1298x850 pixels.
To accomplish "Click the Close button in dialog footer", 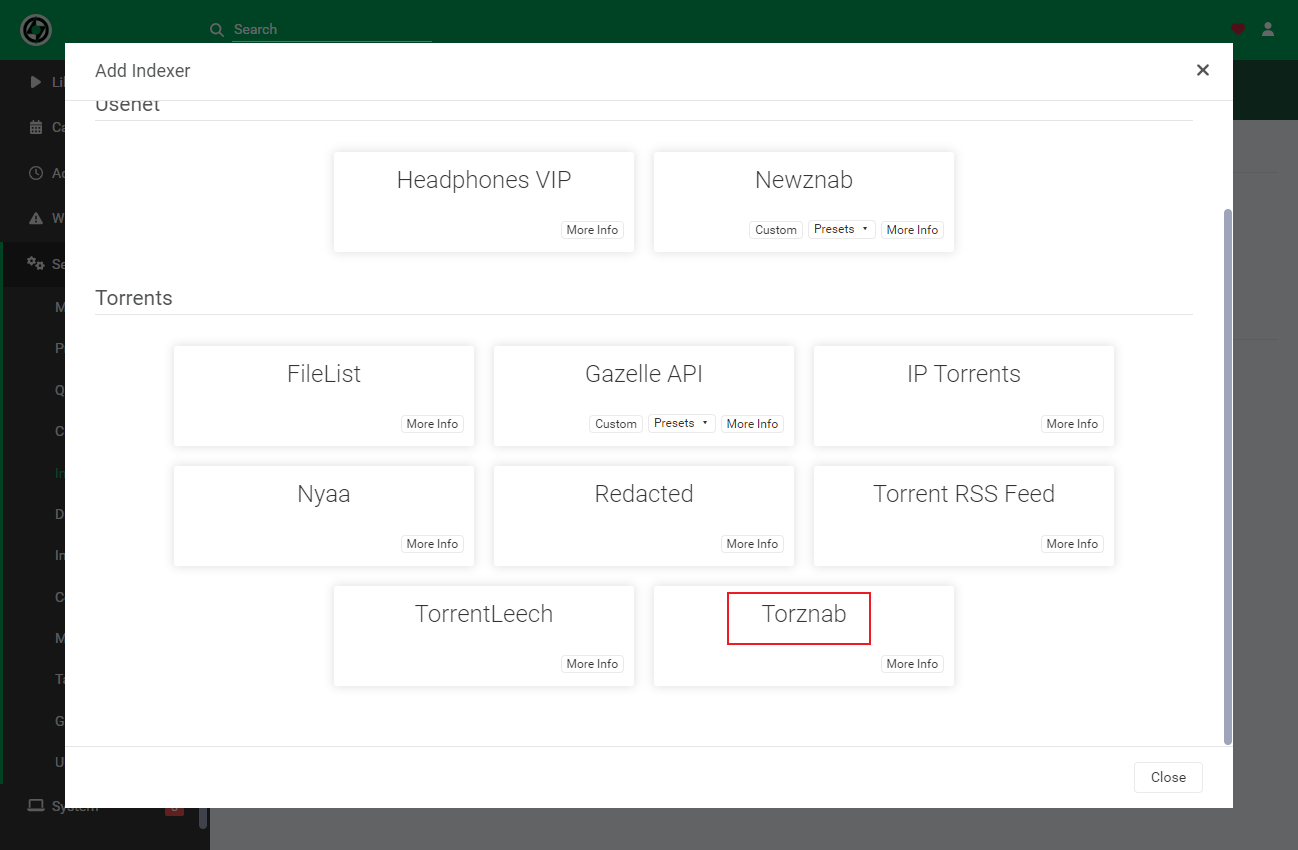I will 1168,777.
